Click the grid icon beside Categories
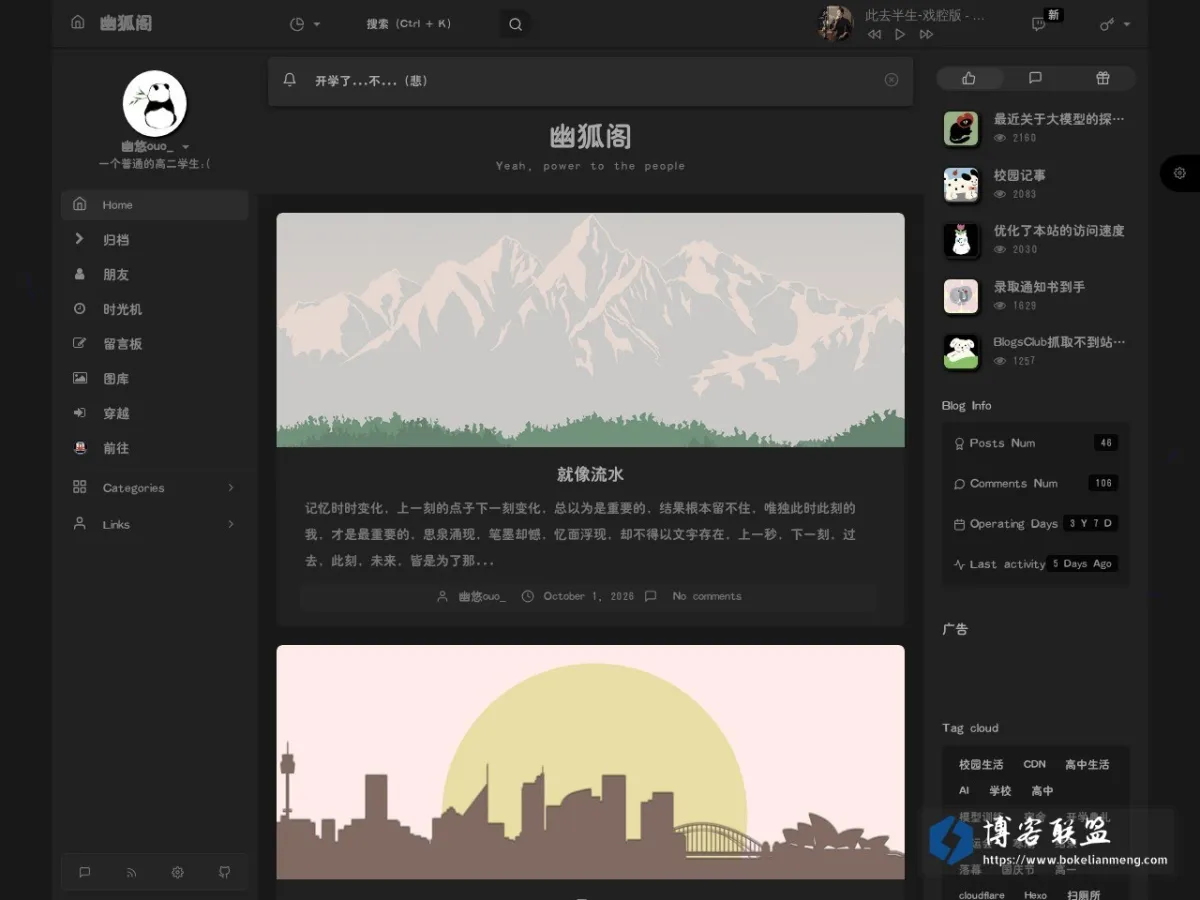1200x900 pixels. click(x=79, y=487)
